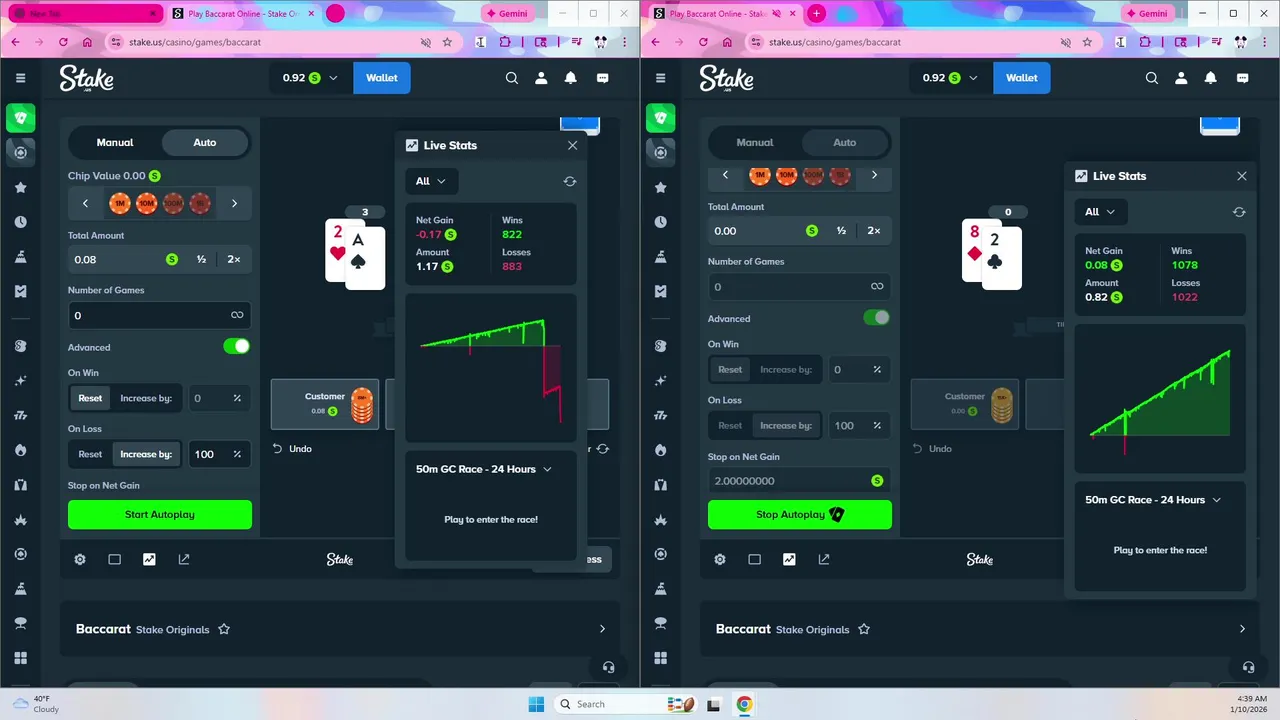Switch to Auto tab in right window
The width and height of the screenshot is (1280, 720).
coord(845,142)
